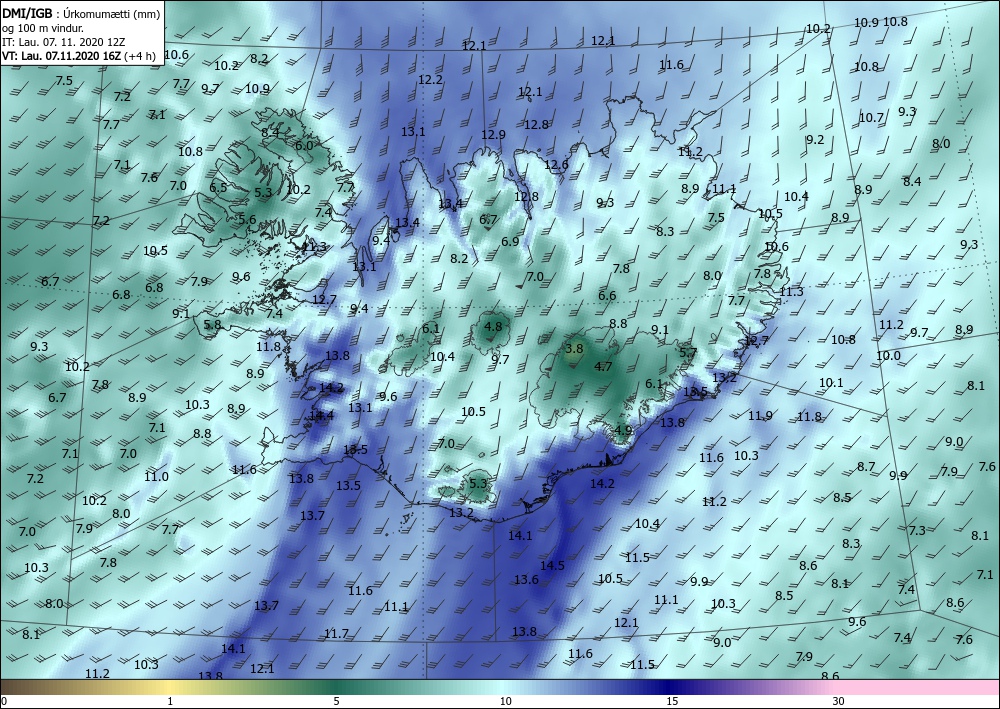Click the 6.5 value in the Westfjords
The image size is (1000, 709).
[218, 187]
